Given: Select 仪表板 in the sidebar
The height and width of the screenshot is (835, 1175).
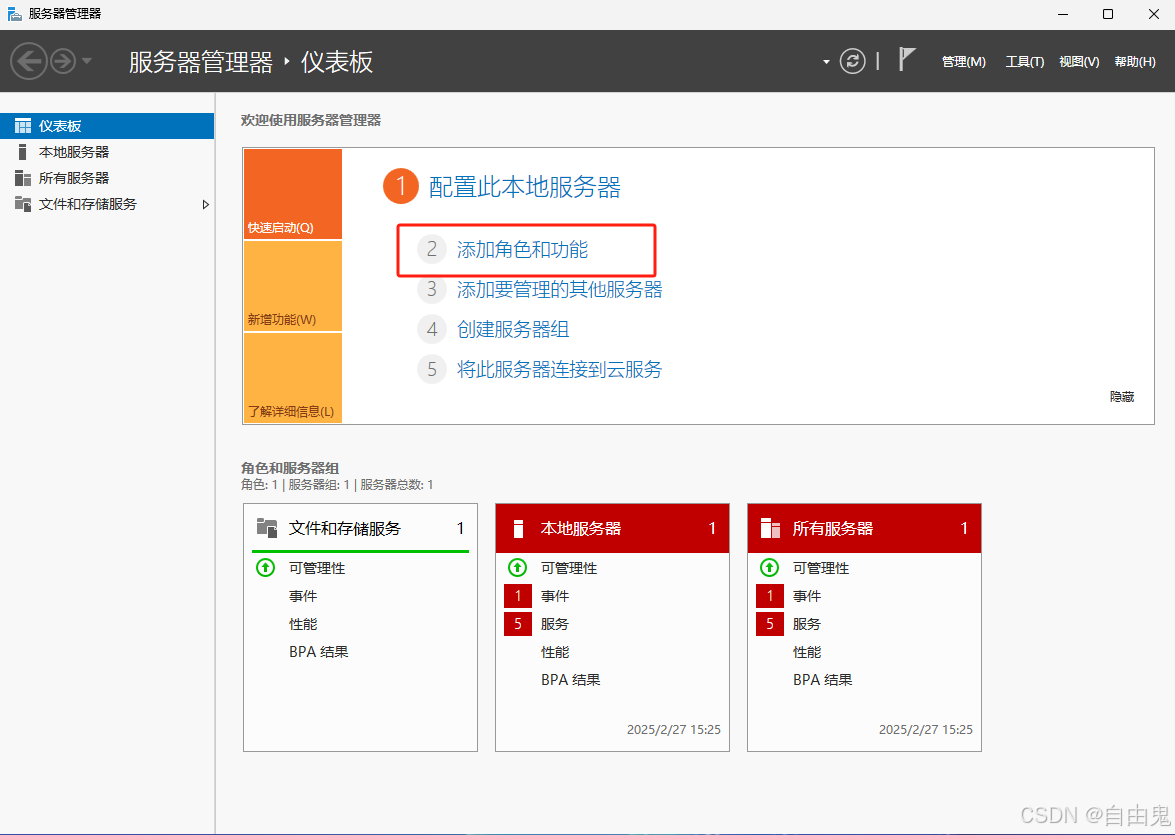Looking at the screenshot, I should pos(107,126).
